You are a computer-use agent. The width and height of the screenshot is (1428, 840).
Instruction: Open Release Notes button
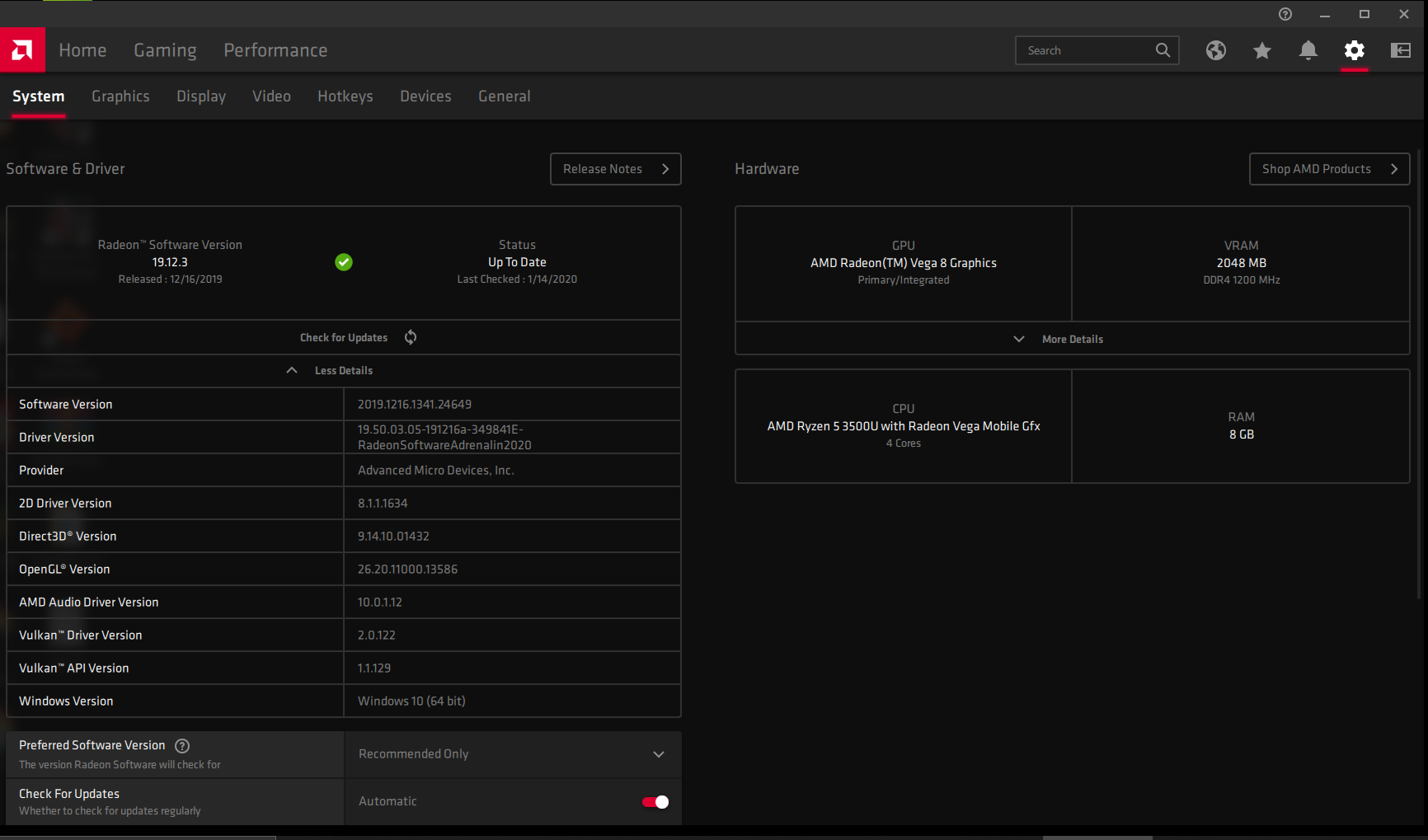616,169
